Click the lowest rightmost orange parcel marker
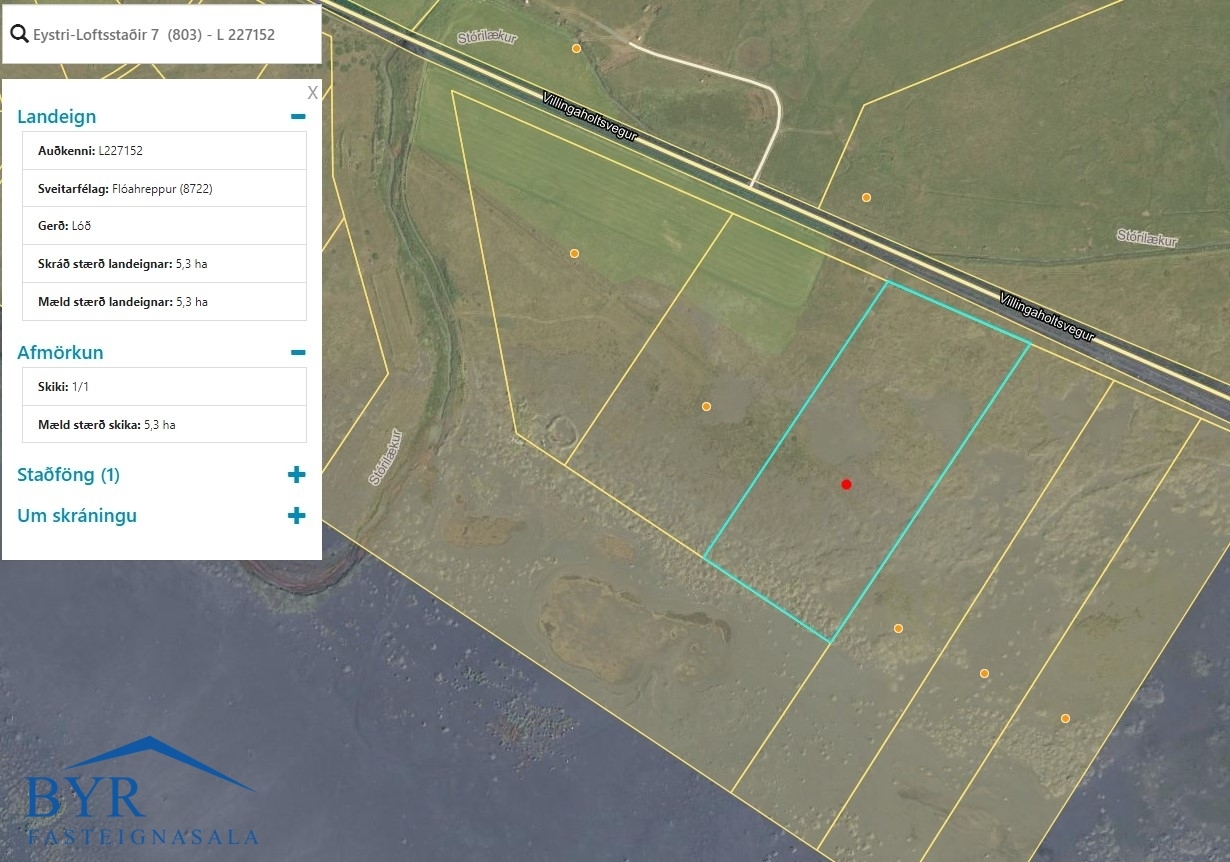Image resolution: width=1230 pixels, height=862 pixels. pos(1065,718)
